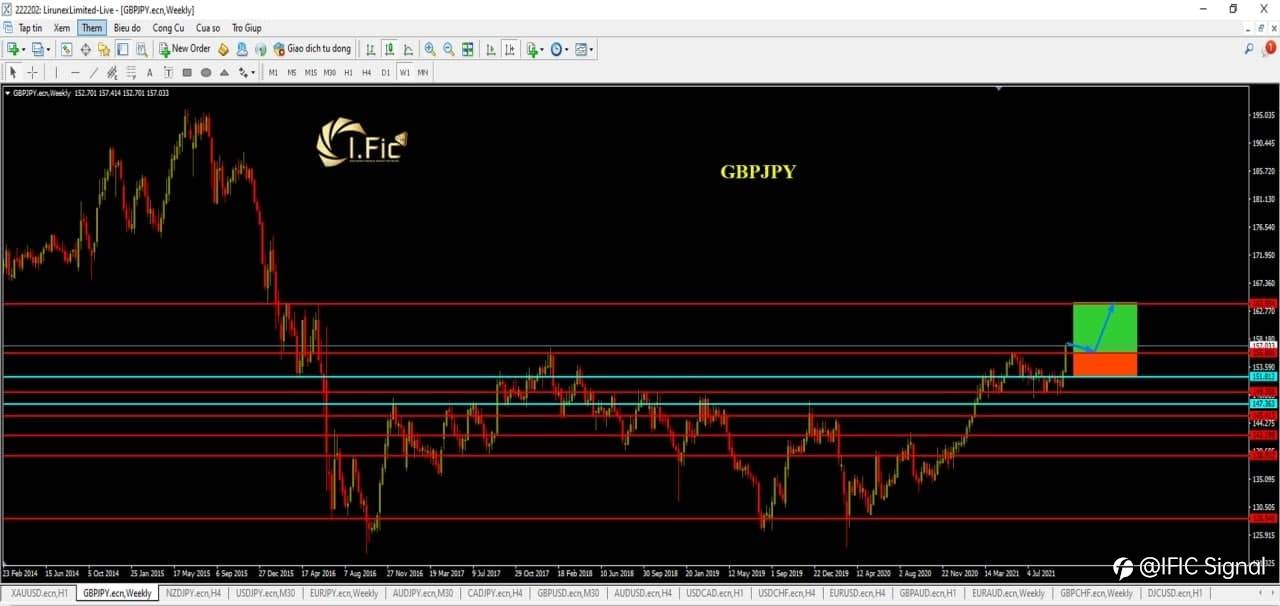The image size is (1280, 606).
Task: Open the Them menu
Action: [92, 28]
